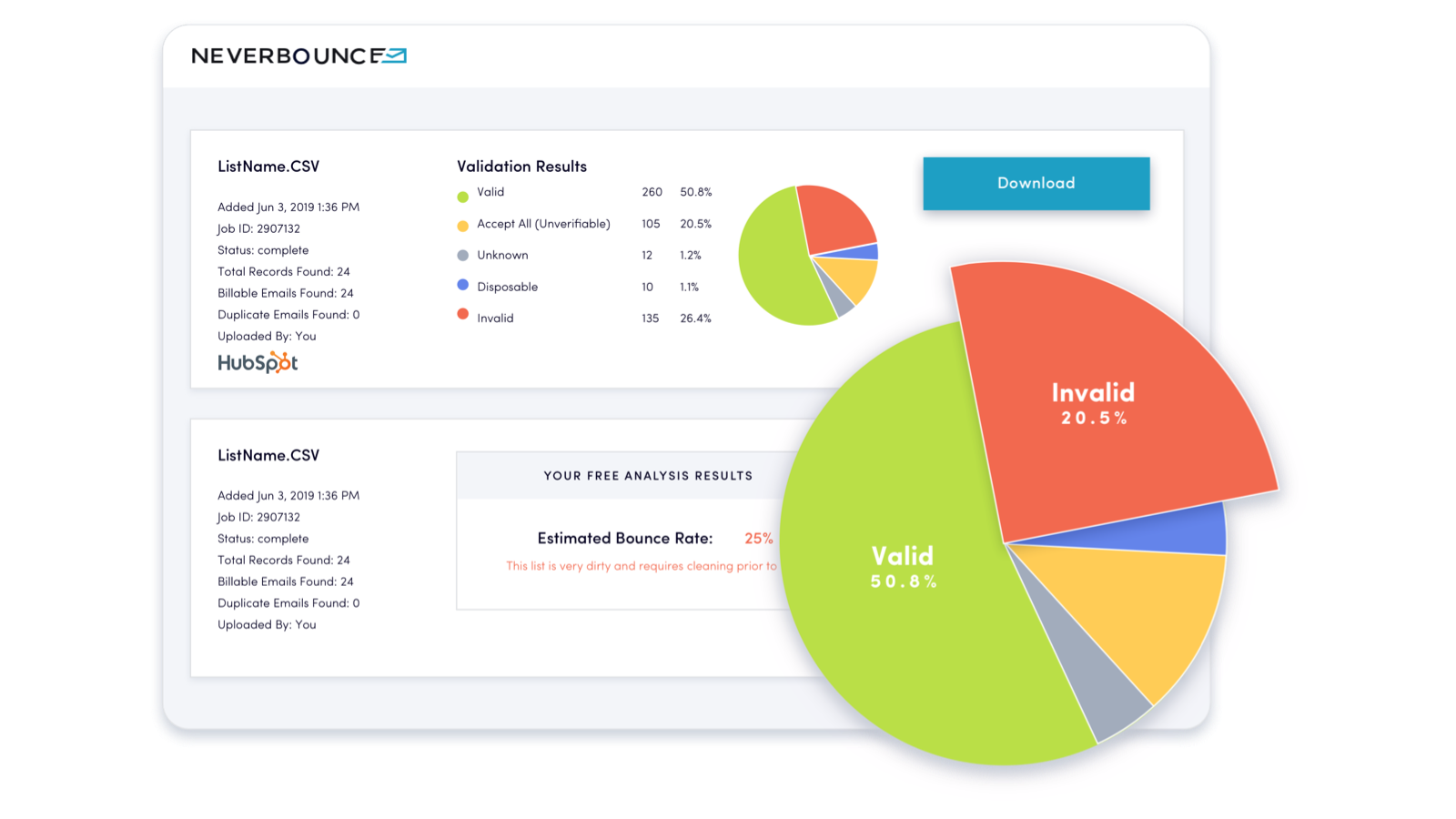Click the paper plane in the NeverBounce logo

393,56
